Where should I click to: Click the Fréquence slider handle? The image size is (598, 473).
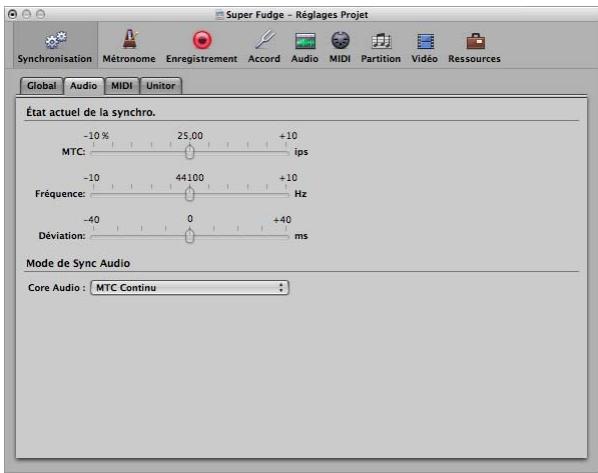(x=190, y=194)
